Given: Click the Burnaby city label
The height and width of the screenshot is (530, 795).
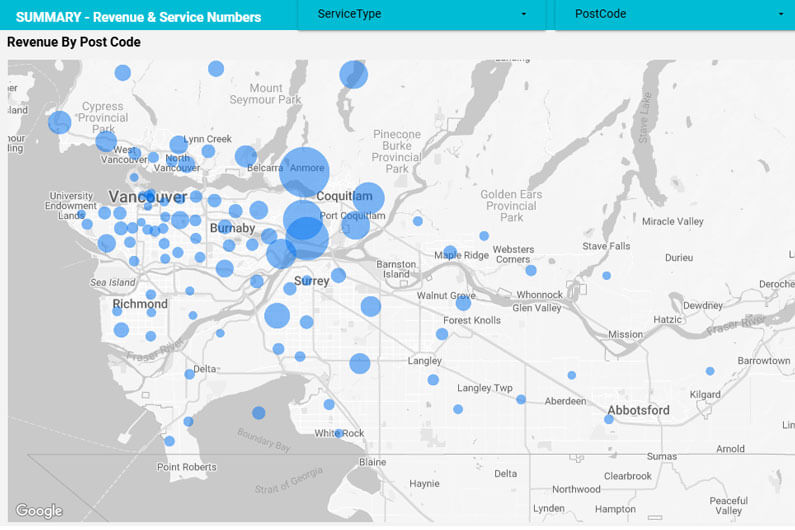Looking at the screenshot, I should [232, 228].
